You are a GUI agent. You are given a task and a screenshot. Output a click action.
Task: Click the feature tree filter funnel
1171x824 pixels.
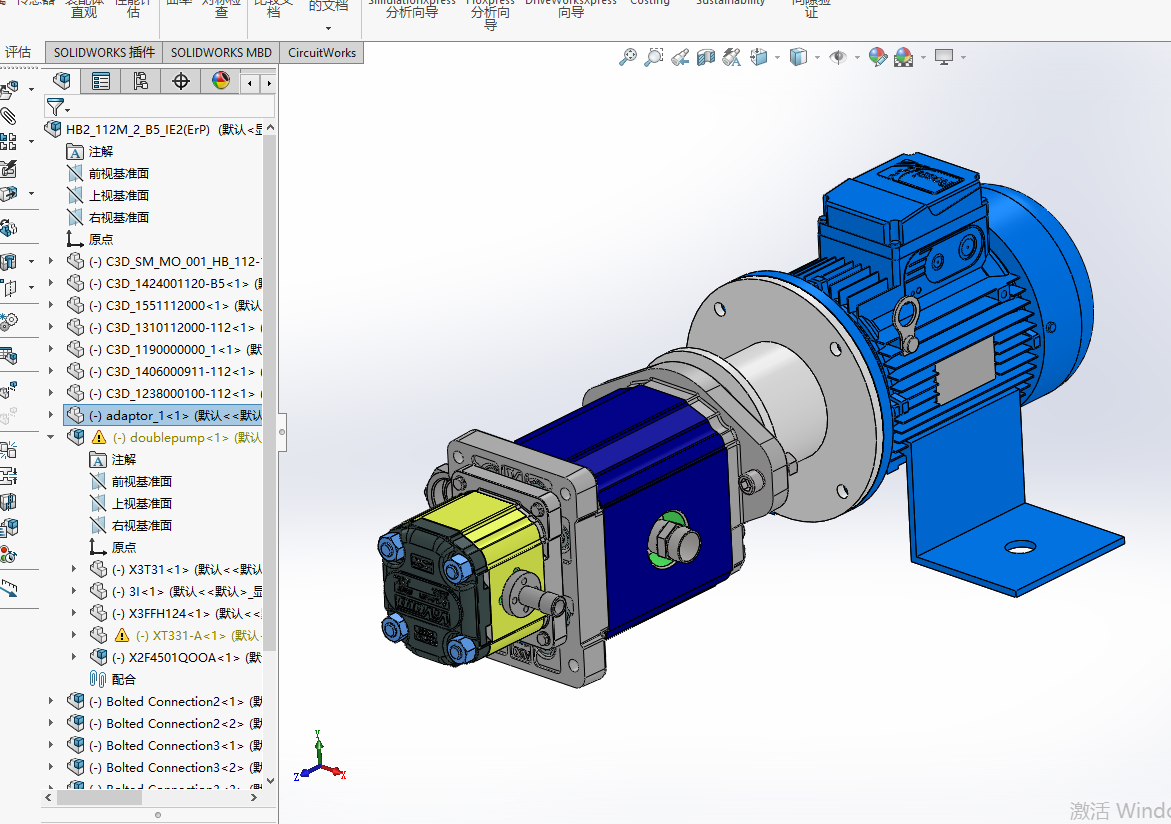click(x=56, y=107)
